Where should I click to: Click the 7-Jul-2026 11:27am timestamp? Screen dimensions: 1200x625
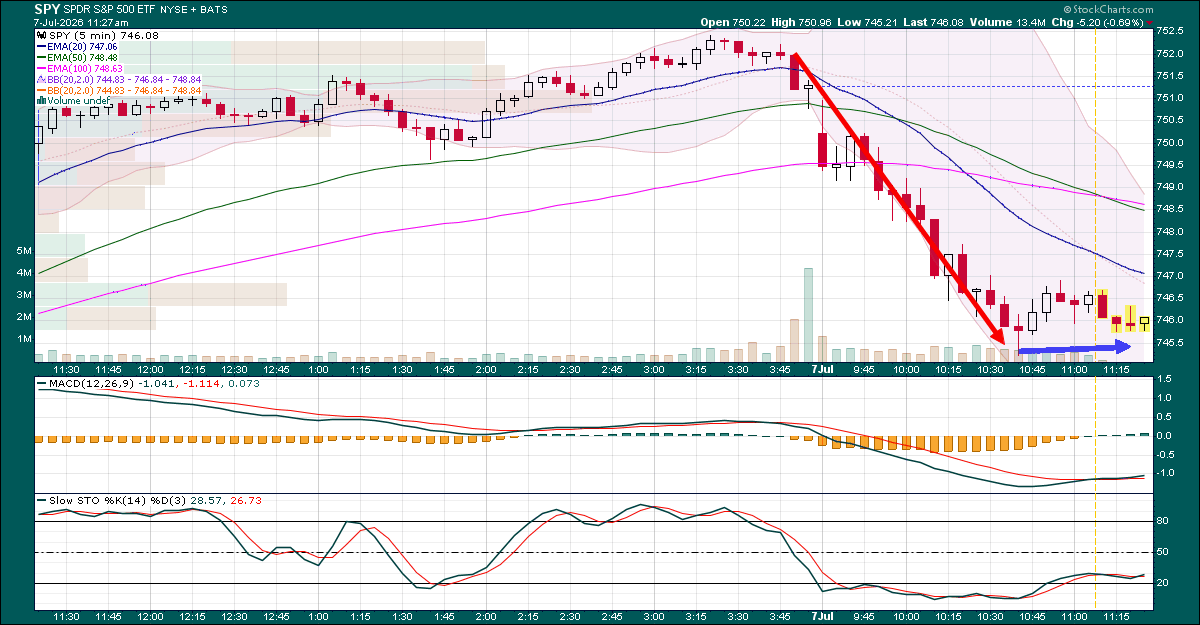(82, 21)
